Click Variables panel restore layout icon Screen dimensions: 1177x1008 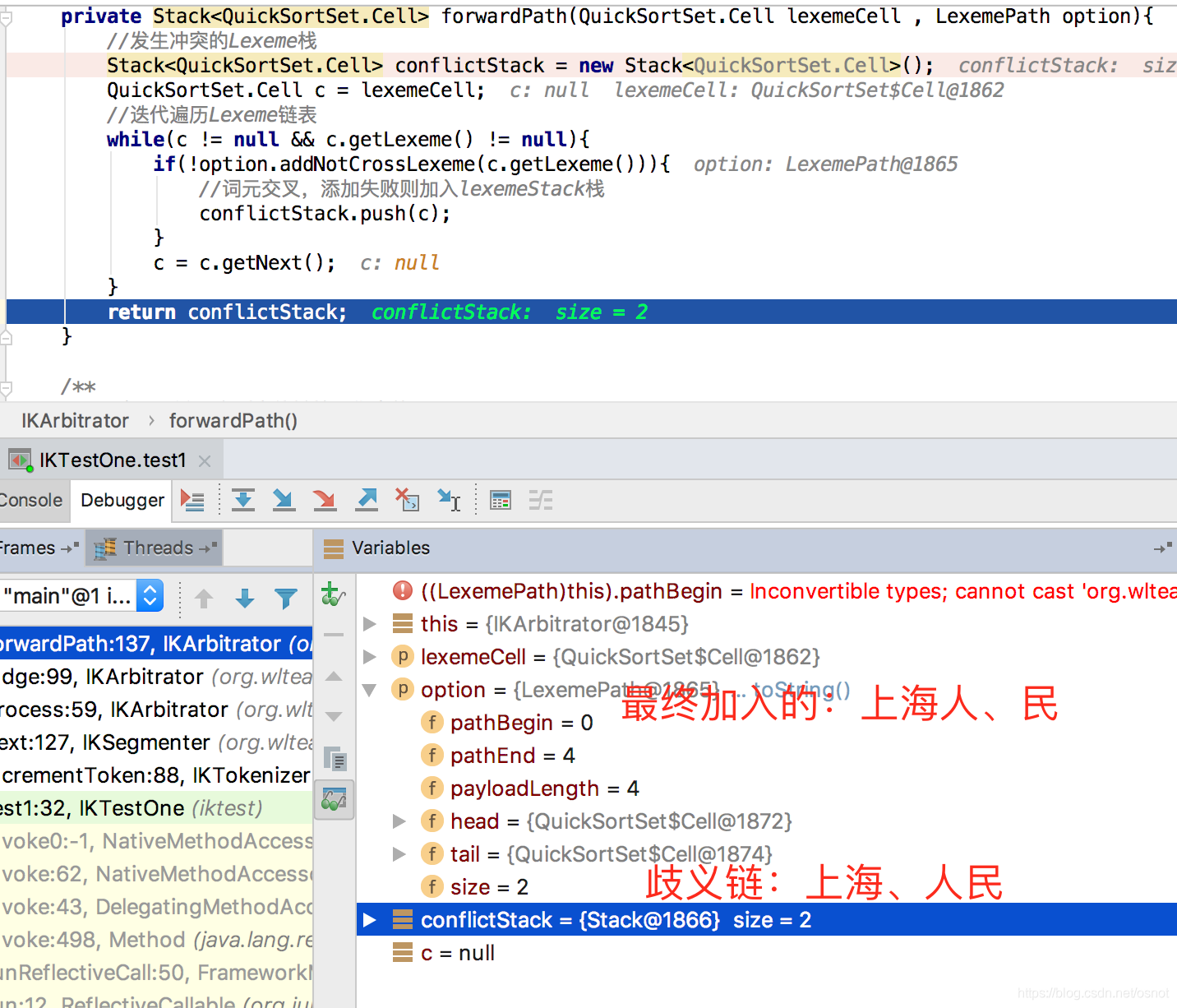point(1163,548)
